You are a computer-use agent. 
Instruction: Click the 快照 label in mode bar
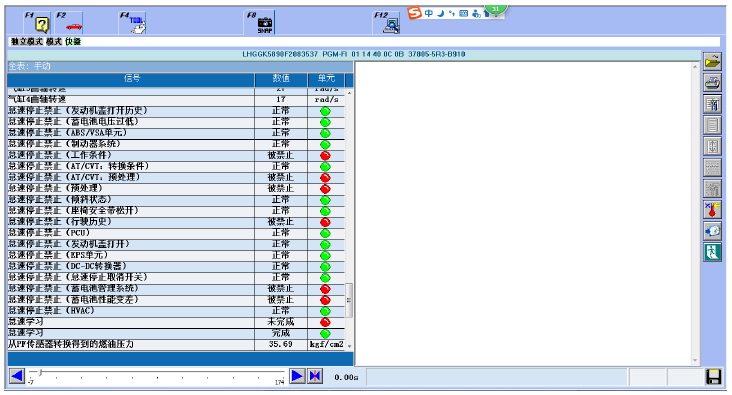tap(73, 42)
